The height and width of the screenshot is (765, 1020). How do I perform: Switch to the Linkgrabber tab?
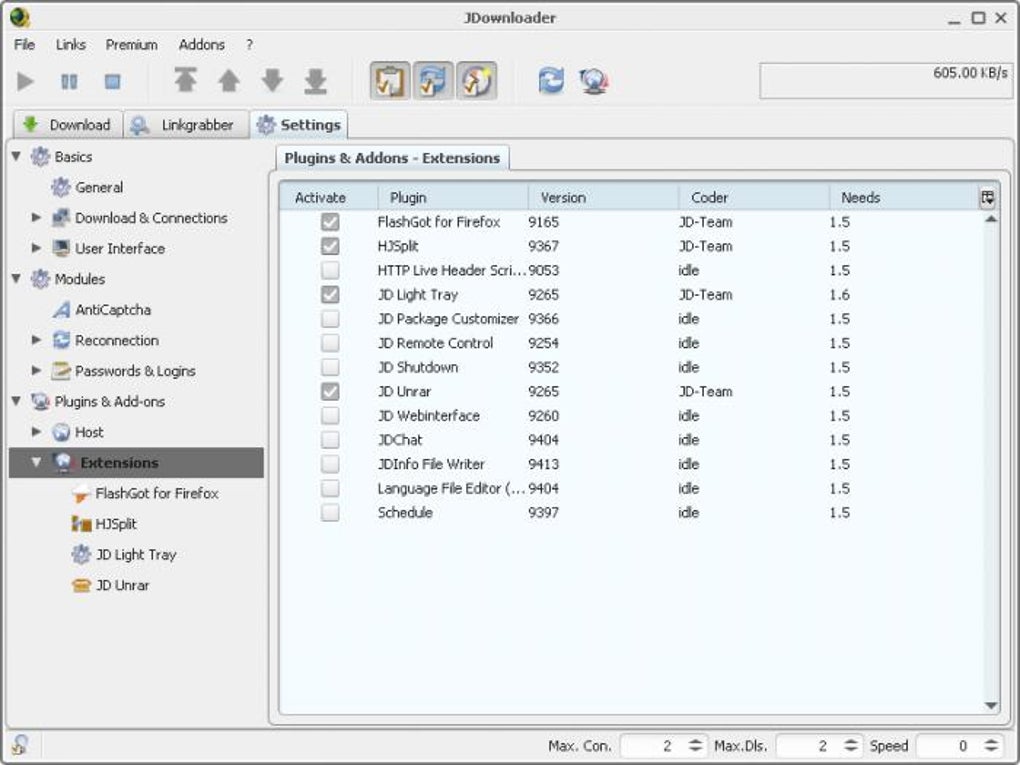pos(186,125)
